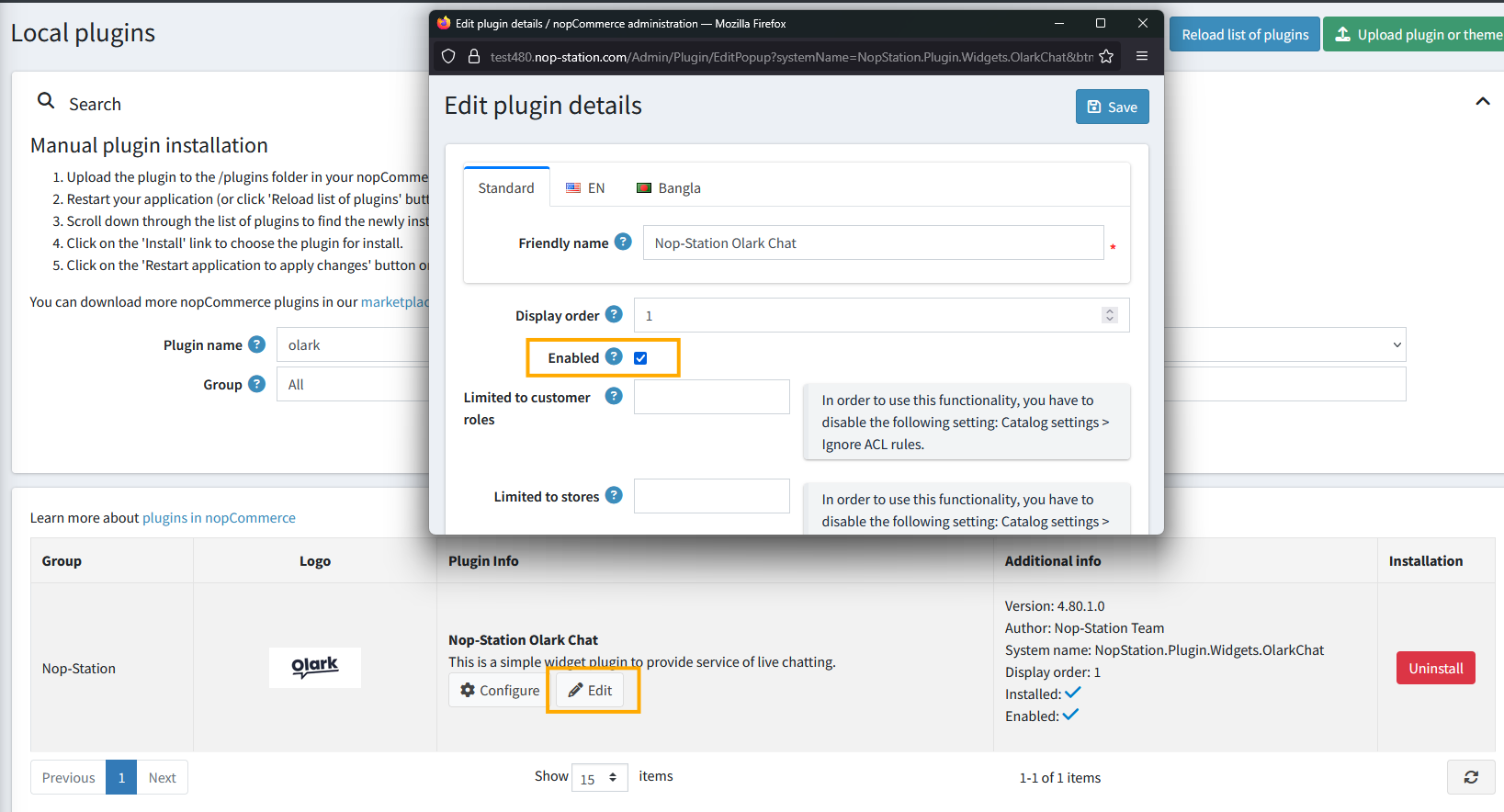1504x812 pixels.
Task: Click the Version: 4.80.1.0 text
Action: tap(1055, 605)
